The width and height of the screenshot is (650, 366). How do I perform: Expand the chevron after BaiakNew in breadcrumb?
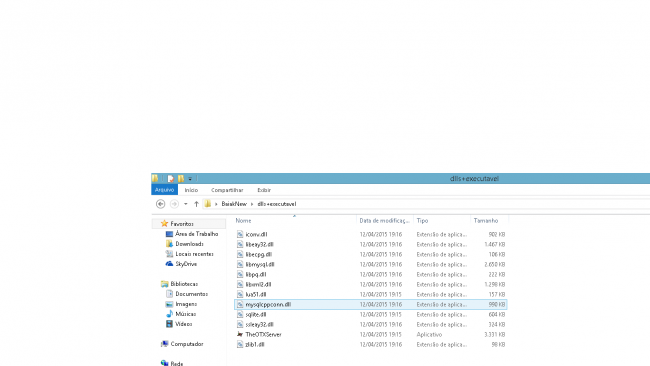[x=252, y=204]
